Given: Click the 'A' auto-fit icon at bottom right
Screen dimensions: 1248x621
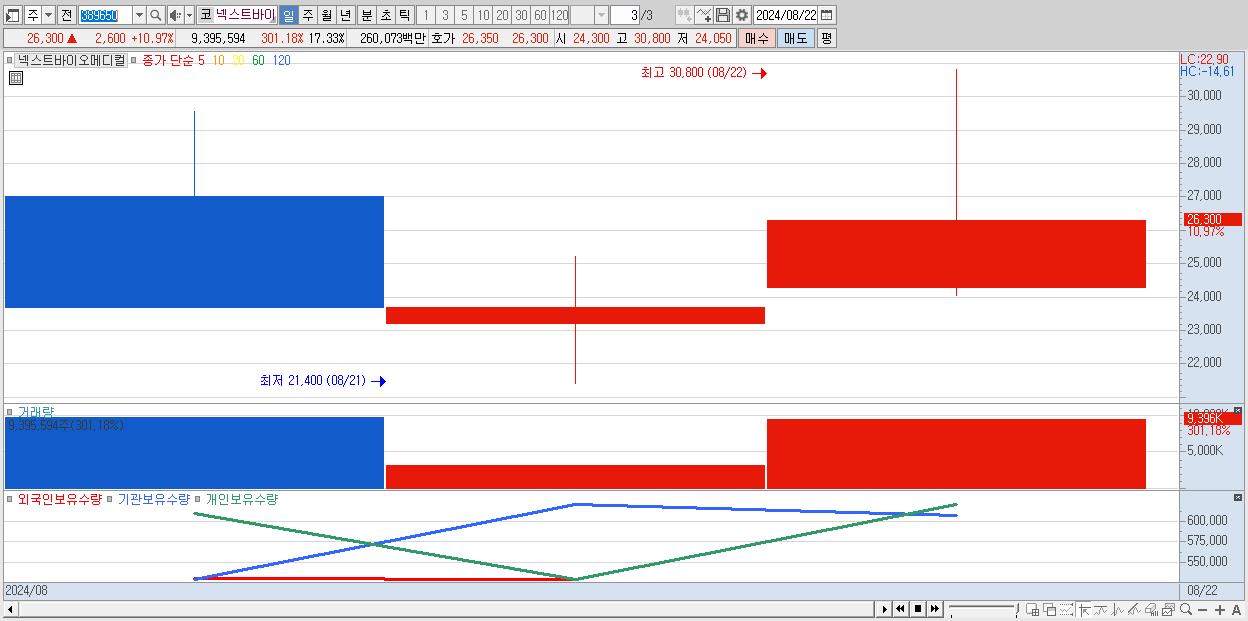Looking at the screenshot, I should tap(1237, 609).
